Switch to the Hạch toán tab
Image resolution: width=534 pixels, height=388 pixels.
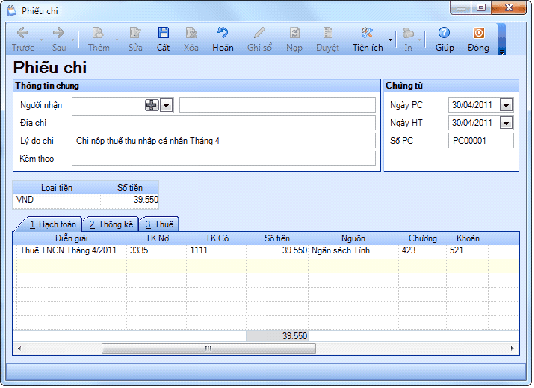pos(53,224)
